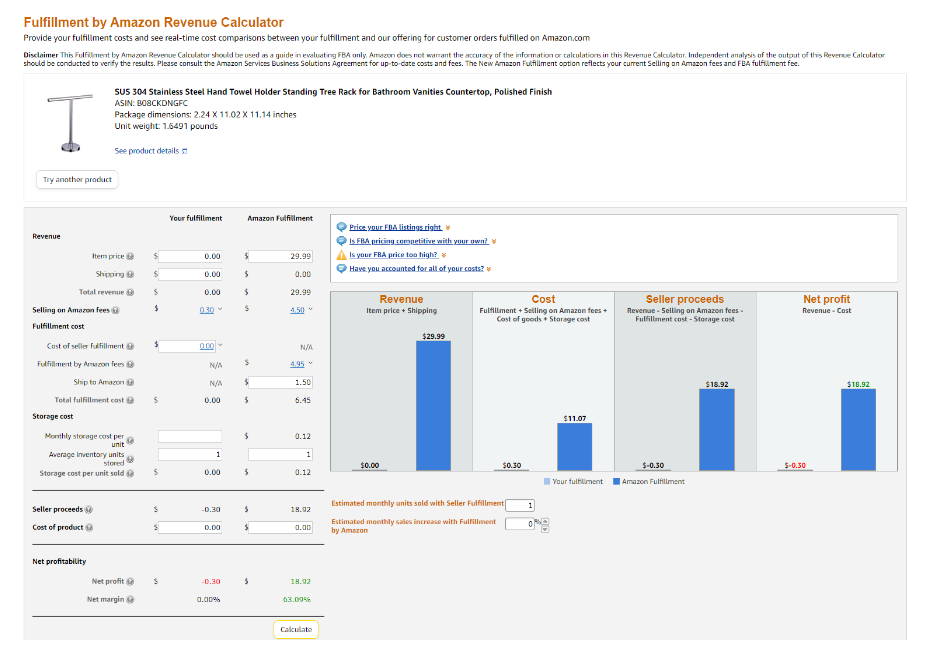Click the Your fulfillment Shipping input field
The image size is (933, 664).
click(190, 274)
